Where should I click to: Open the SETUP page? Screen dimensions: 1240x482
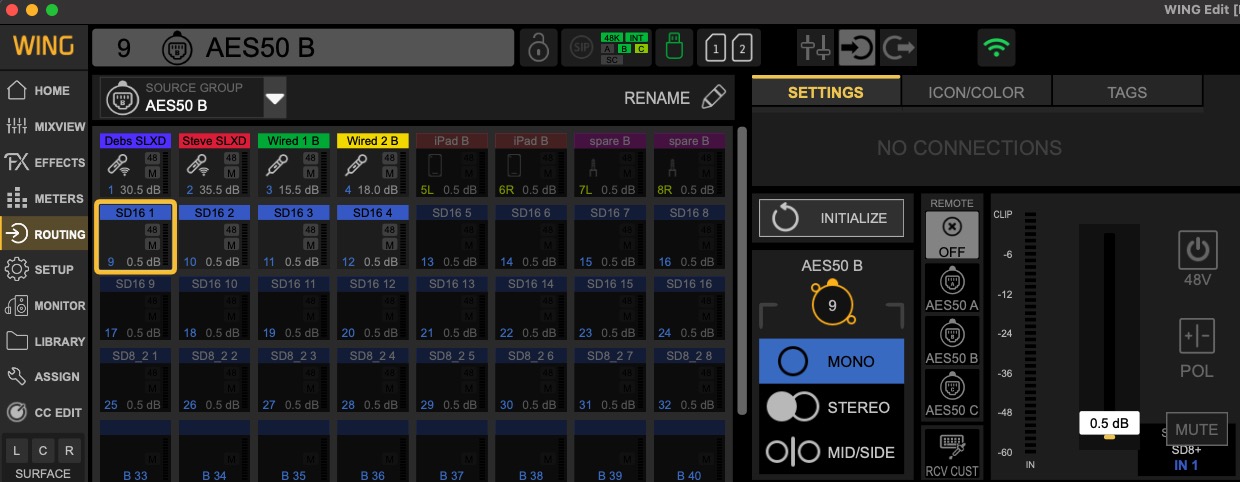click(44, 269)
